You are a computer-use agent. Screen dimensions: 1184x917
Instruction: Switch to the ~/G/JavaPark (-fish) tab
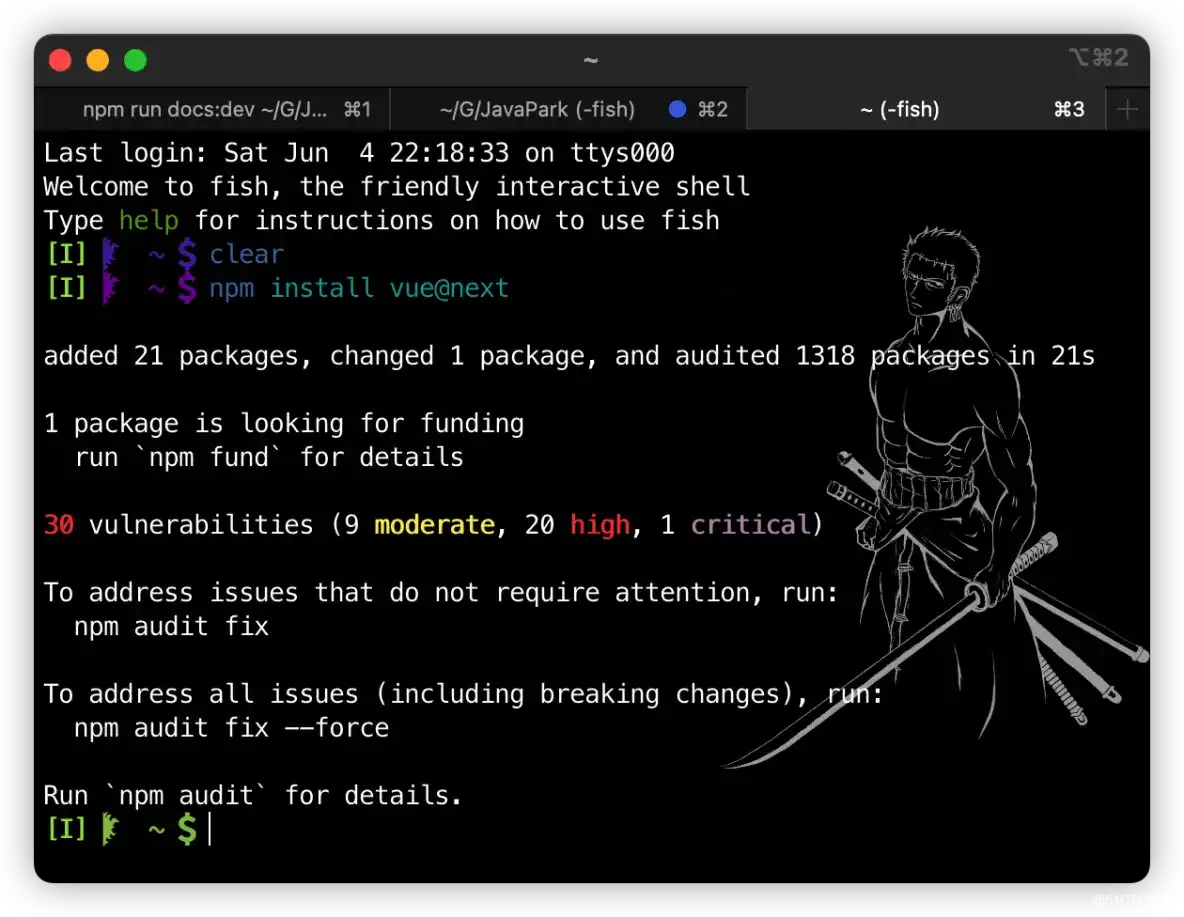pyautogui.click(x=569, y=110)
